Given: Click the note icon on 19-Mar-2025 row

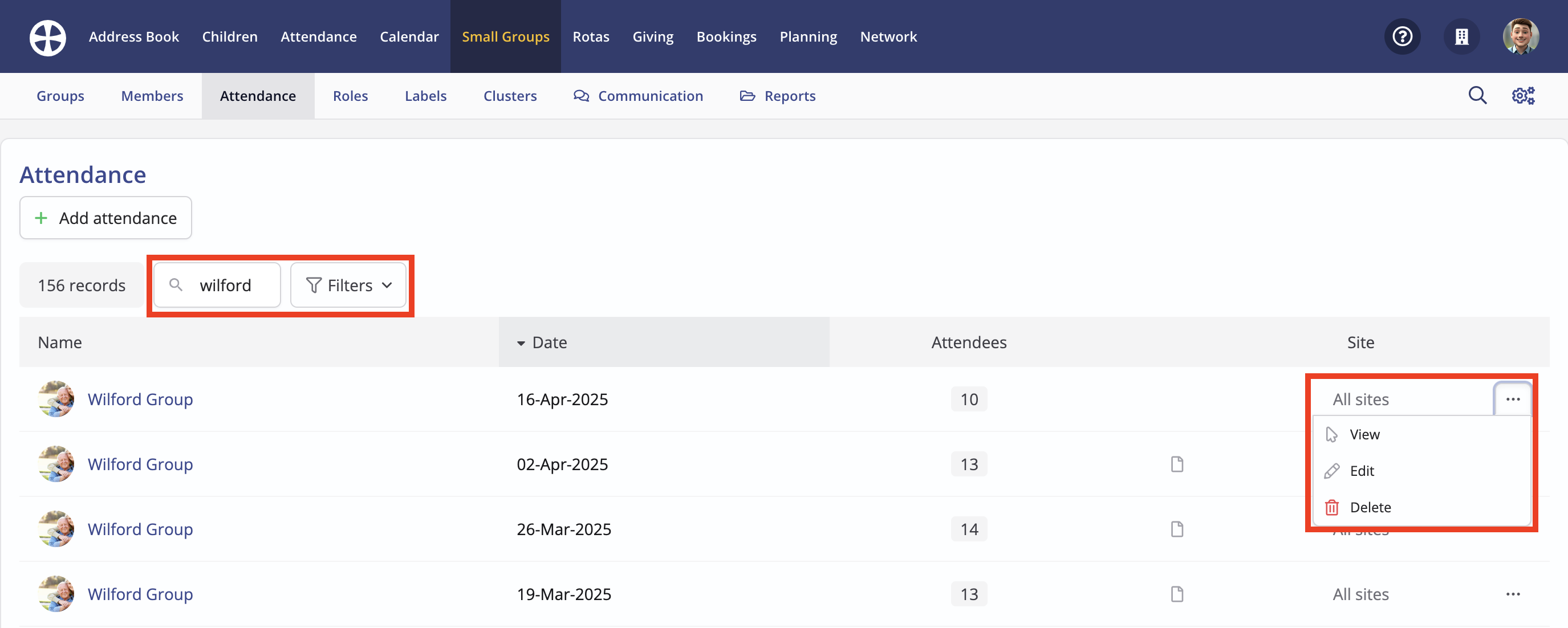Looking at the screenshot, I should coord(1177,594).
